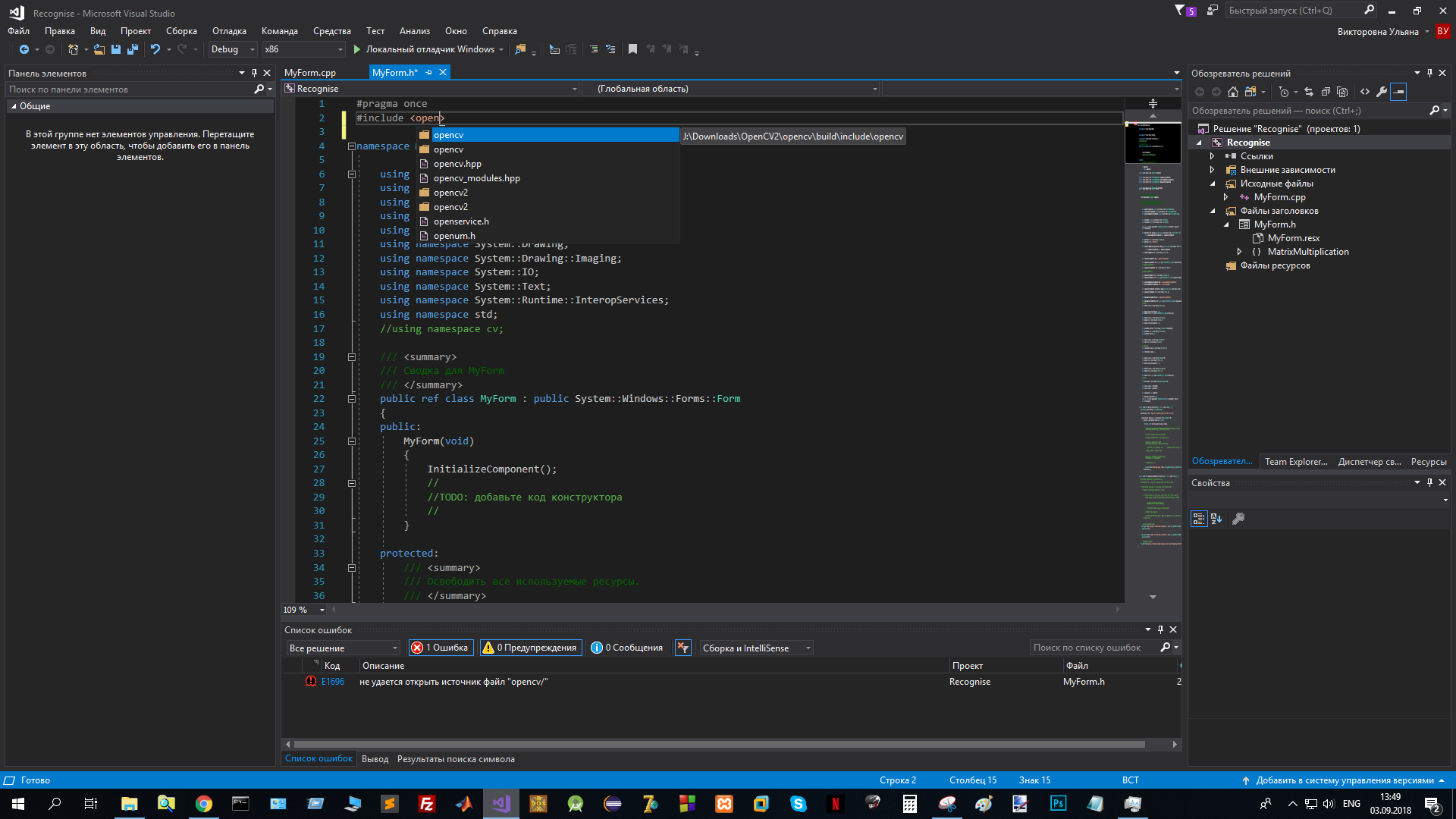Collapse the 'Исходные файлы' tree node

(x=1213, y=184)
